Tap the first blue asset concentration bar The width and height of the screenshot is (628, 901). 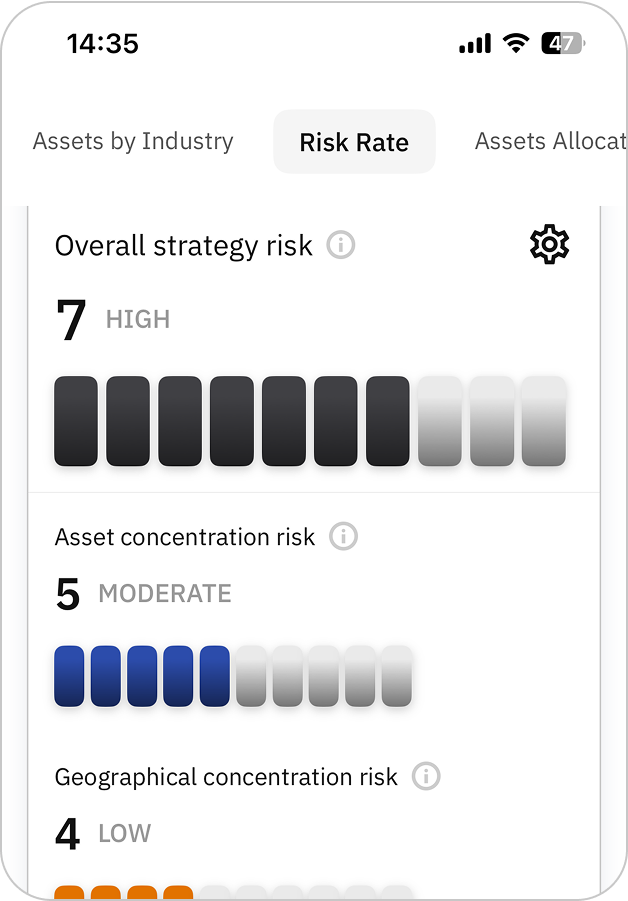click(69, 676)
